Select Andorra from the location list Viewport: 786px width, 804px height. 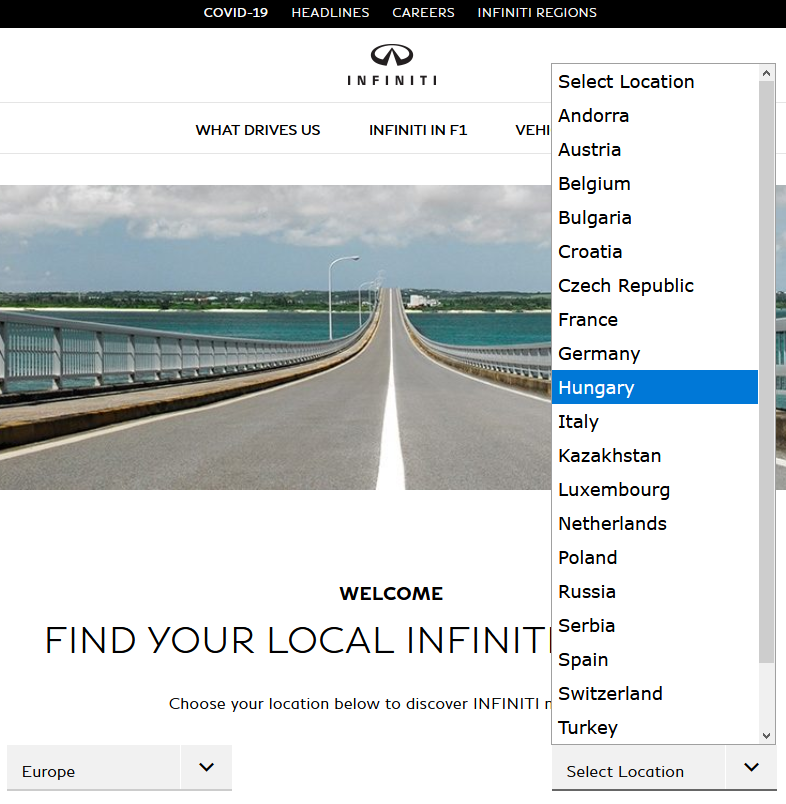click(x=655, y=115)
